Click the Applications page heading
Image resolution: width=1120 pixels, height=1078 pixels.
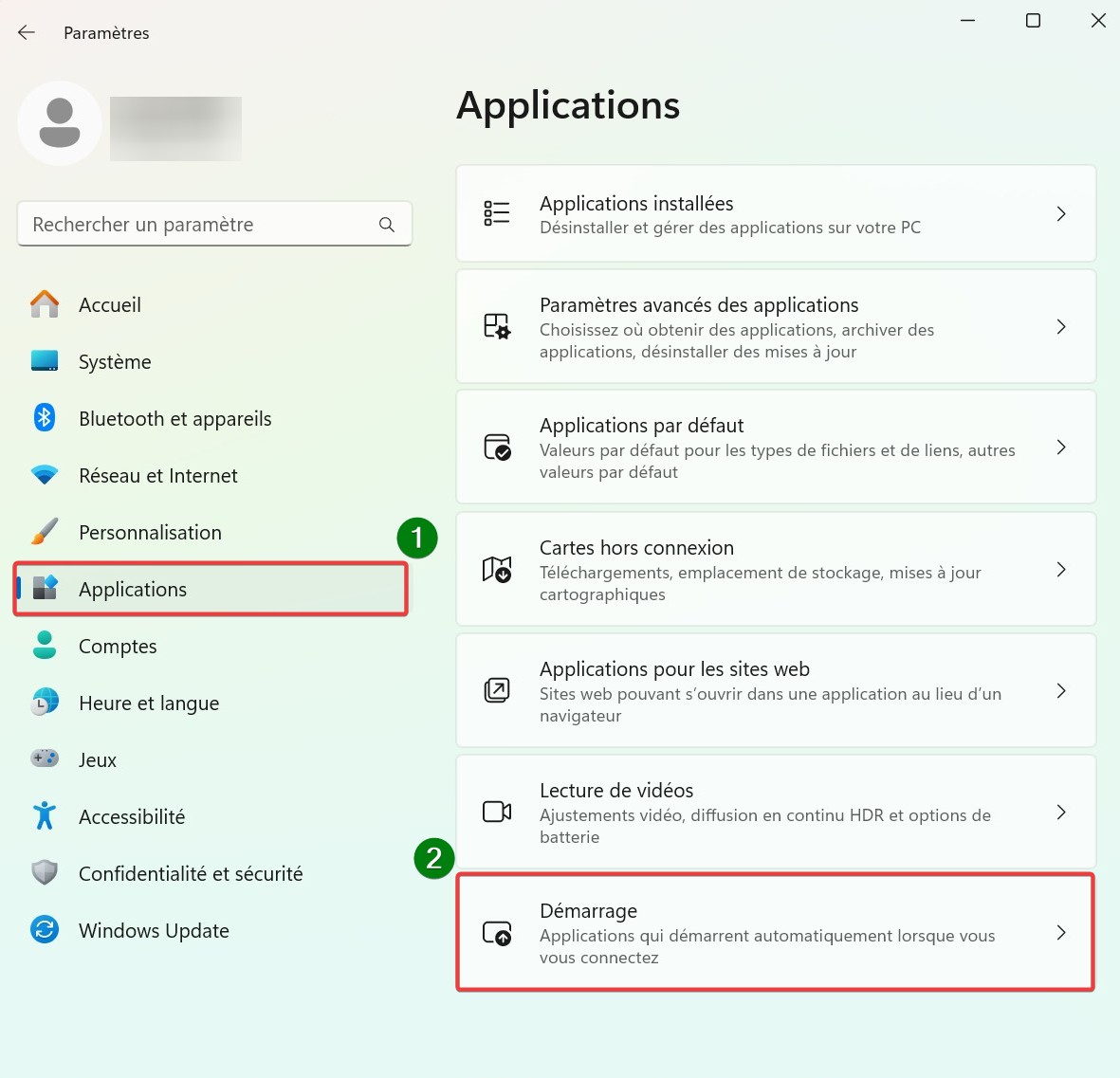(x=568, y=106)
